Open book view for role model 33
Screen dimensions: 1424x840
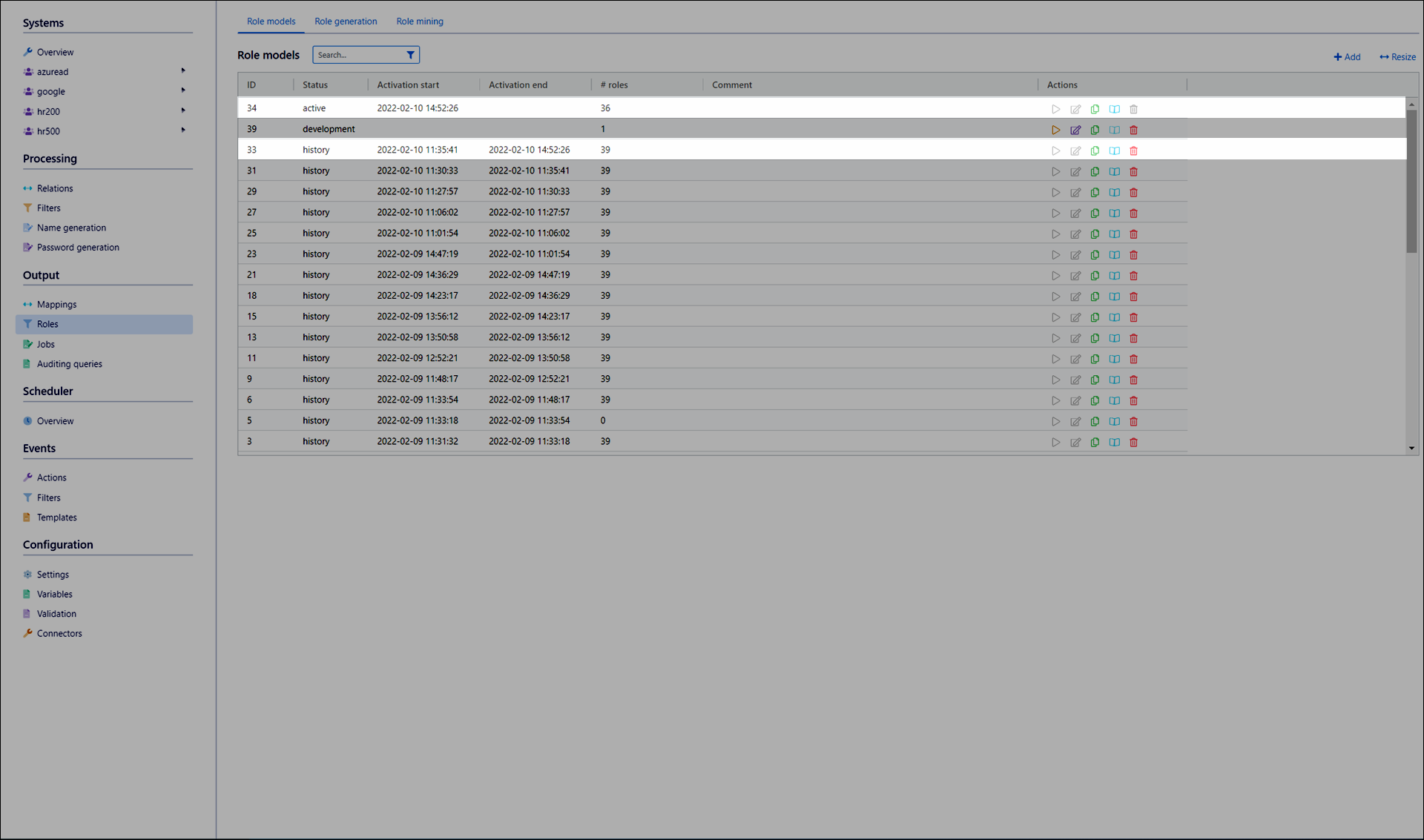1114,151
